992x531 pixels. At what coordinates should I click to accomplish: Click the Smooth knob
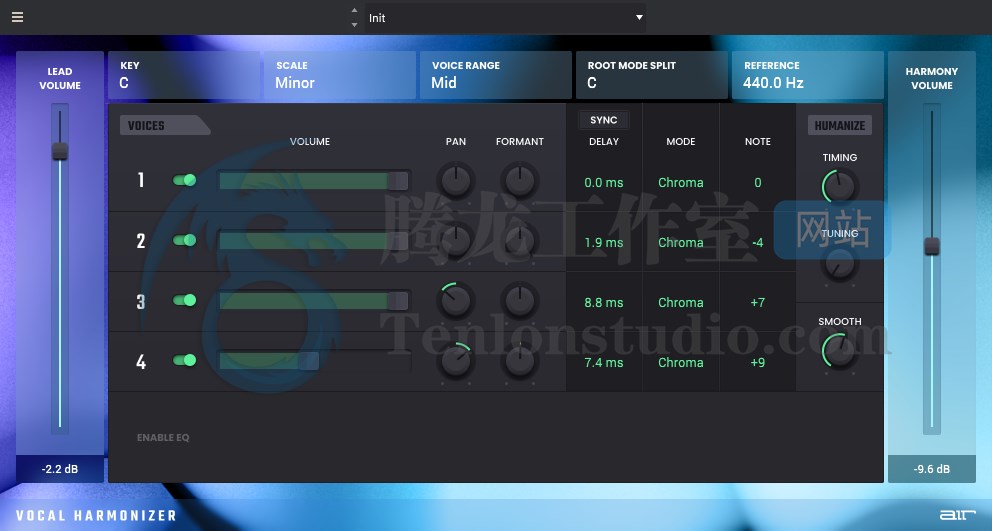[x=840, y=351]
